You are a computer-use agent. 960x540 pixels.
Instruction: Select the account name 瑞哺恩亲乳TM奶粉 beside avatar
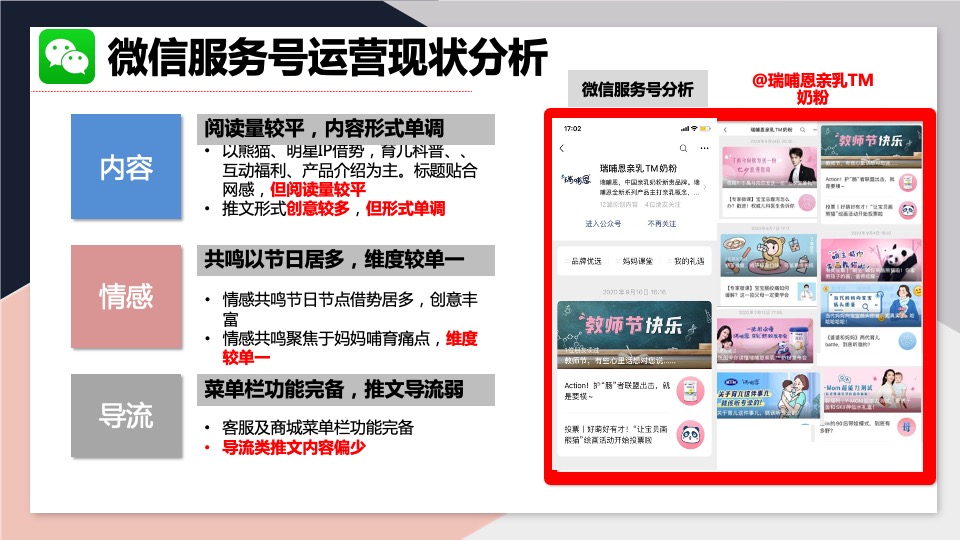[x=639, y=168]
